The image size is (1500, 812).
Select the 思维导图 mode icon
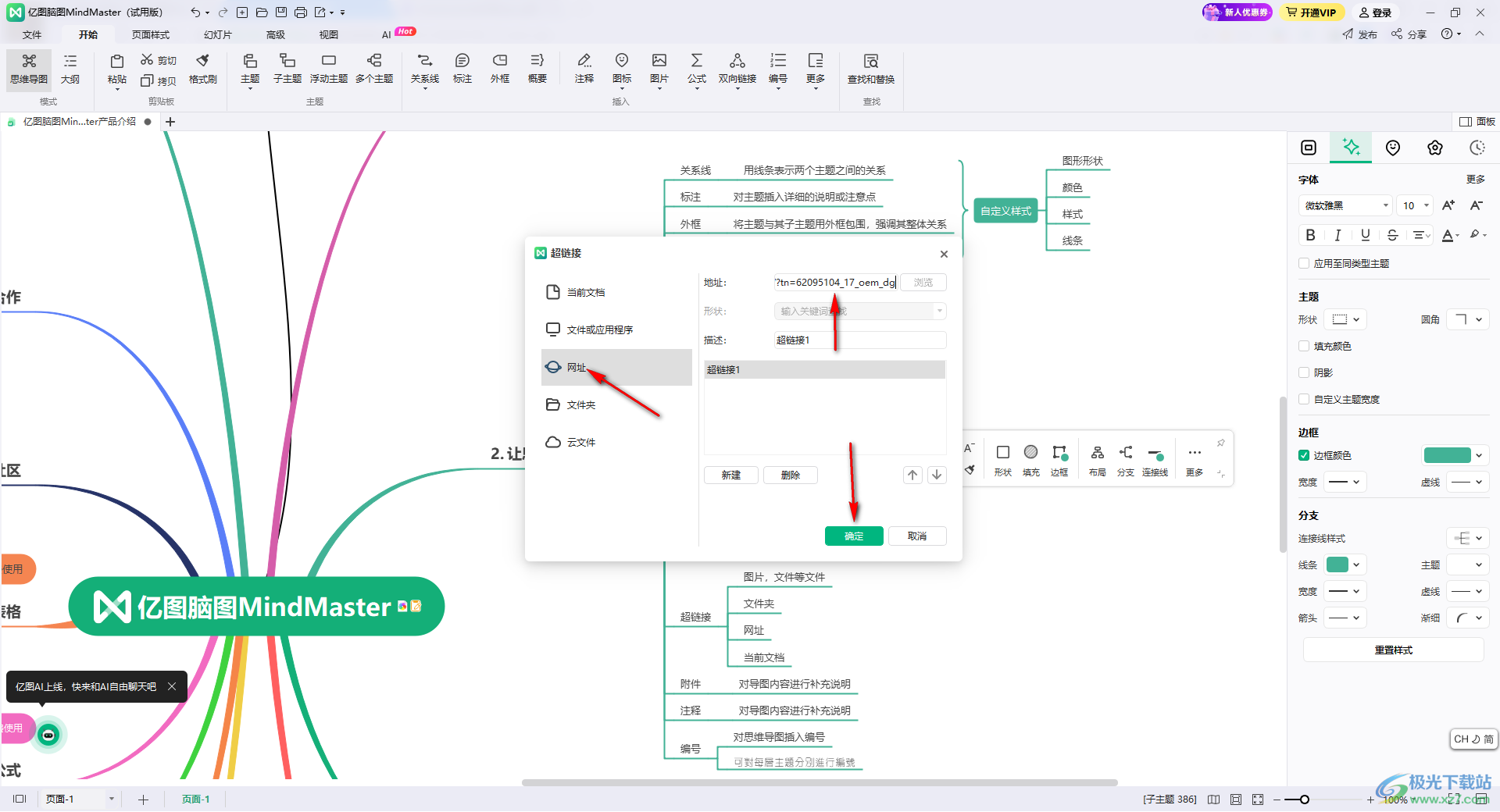coord(29,69)
